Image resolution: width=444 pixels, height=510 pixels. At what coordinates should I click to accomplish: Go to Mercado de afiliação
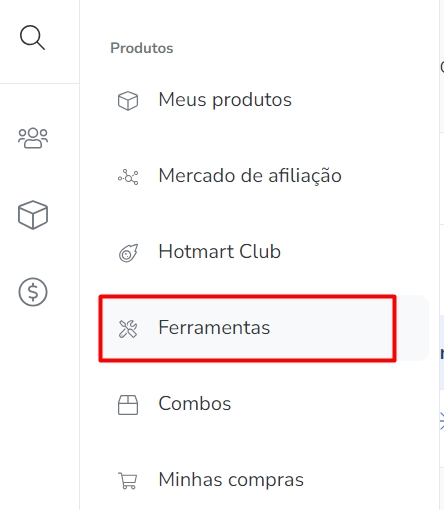(250, 176)
